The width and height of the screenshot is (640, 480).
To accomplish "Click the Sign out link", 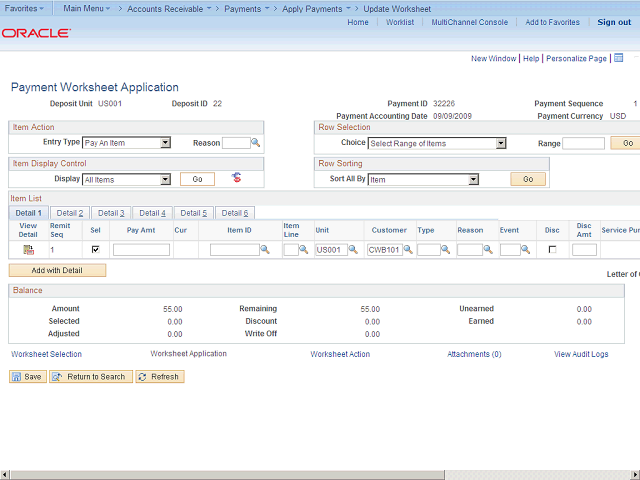I will [613, 22].
